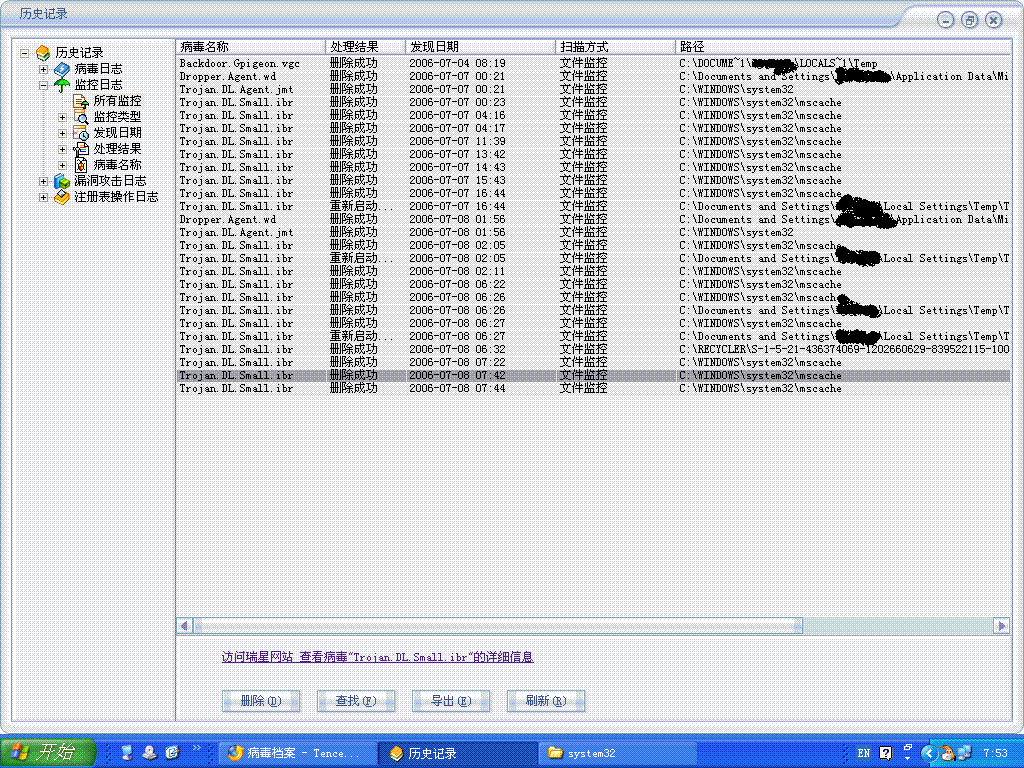Select the 所有监控 document icon
Viewport: 1024px width, 768px height.
pos(81,101)
